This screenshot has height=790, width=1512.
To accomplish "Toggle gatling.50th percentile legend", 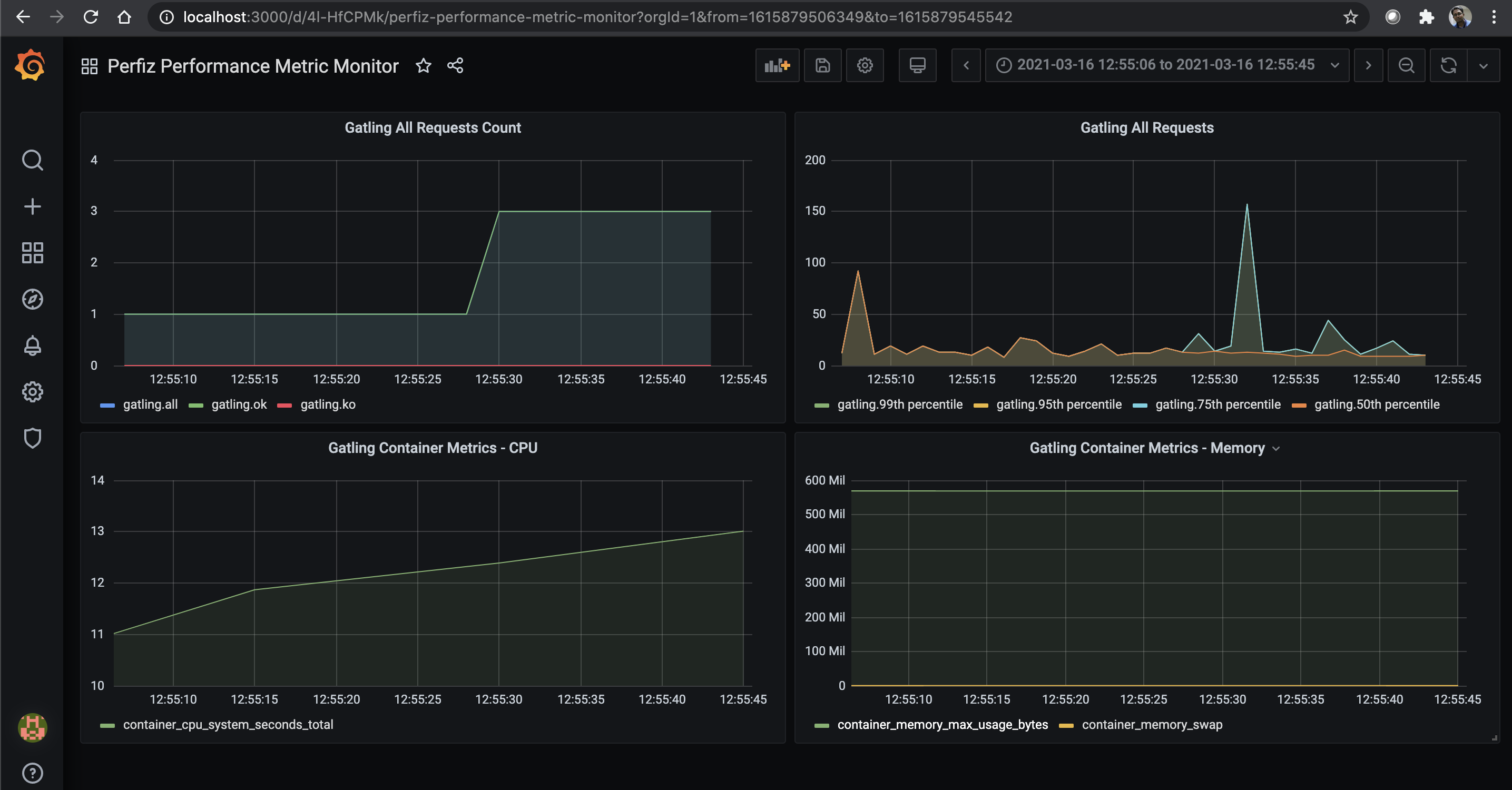I will 1377,404.
